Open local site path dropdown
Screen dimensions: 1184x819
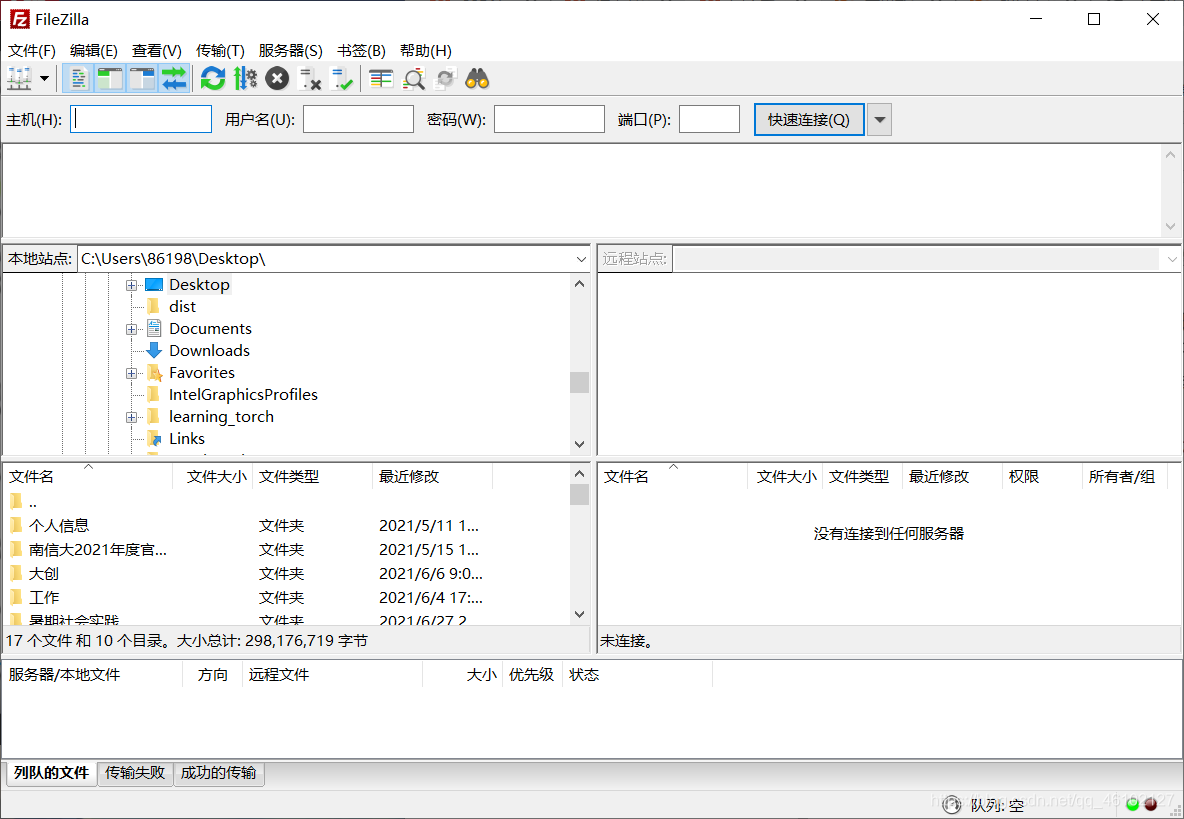click(581, 259)
